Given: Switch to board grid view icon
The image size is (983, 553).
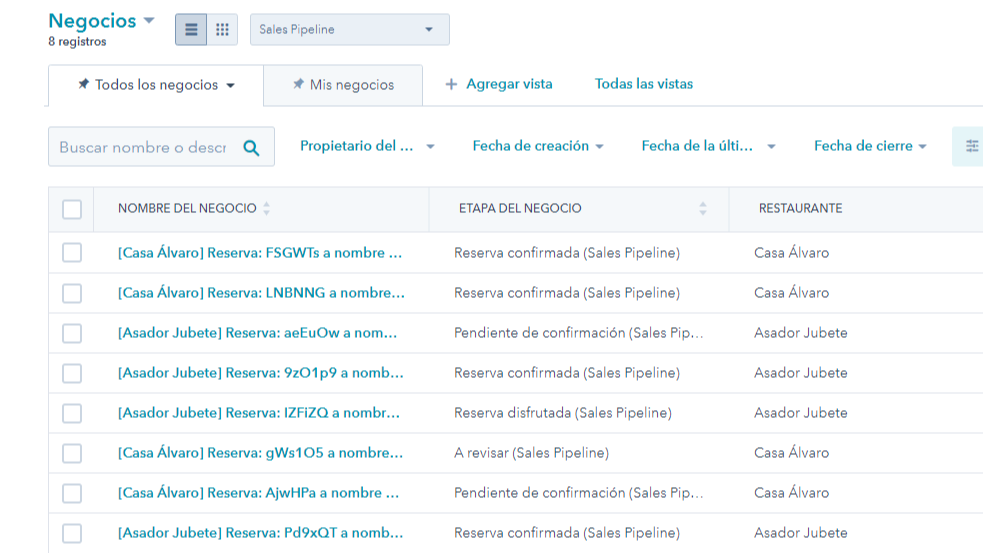Looking at the screenshot, I should coord(222,30).
